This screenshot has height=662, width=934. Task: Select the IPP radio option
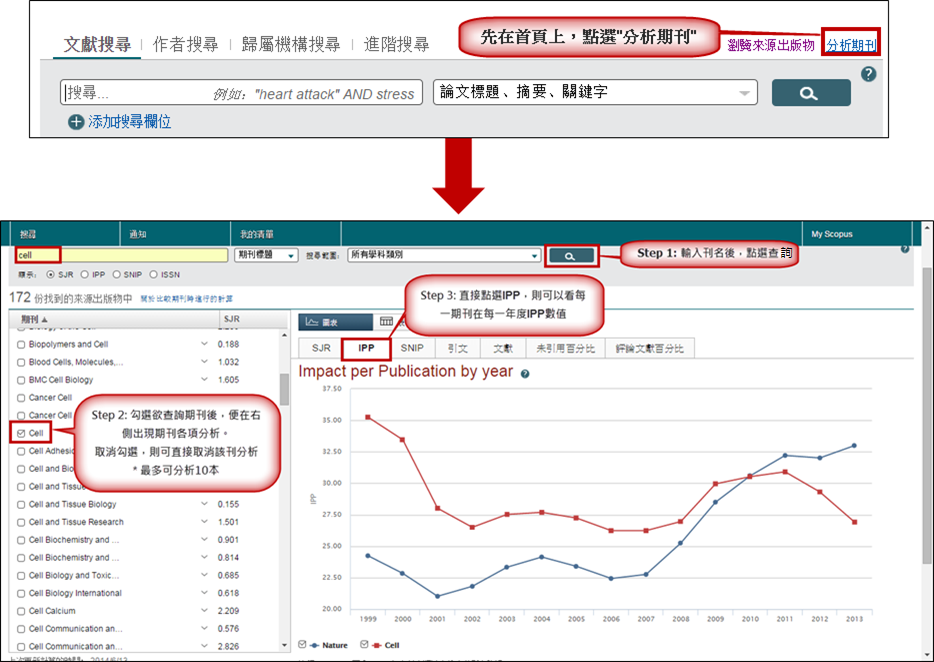[x=85, y=275]
